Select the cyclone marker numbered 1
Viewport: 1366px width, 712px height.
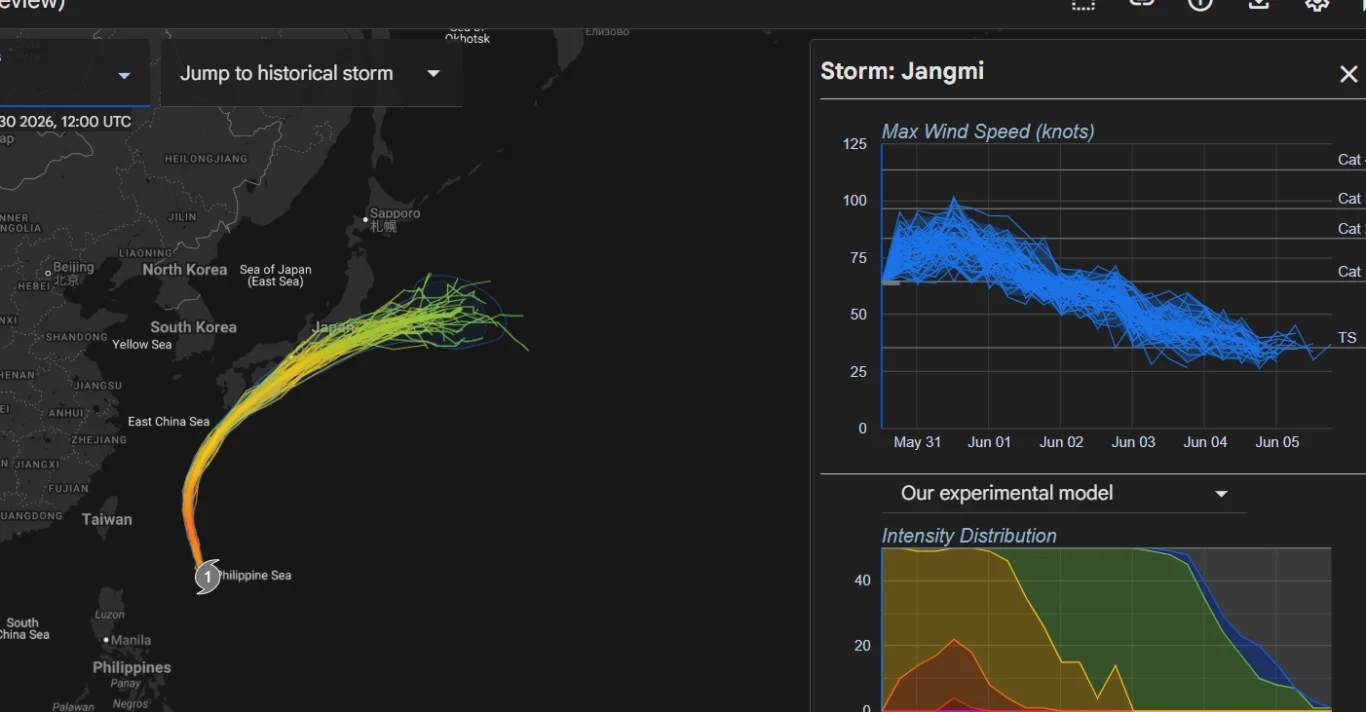(x=207, y=577)
